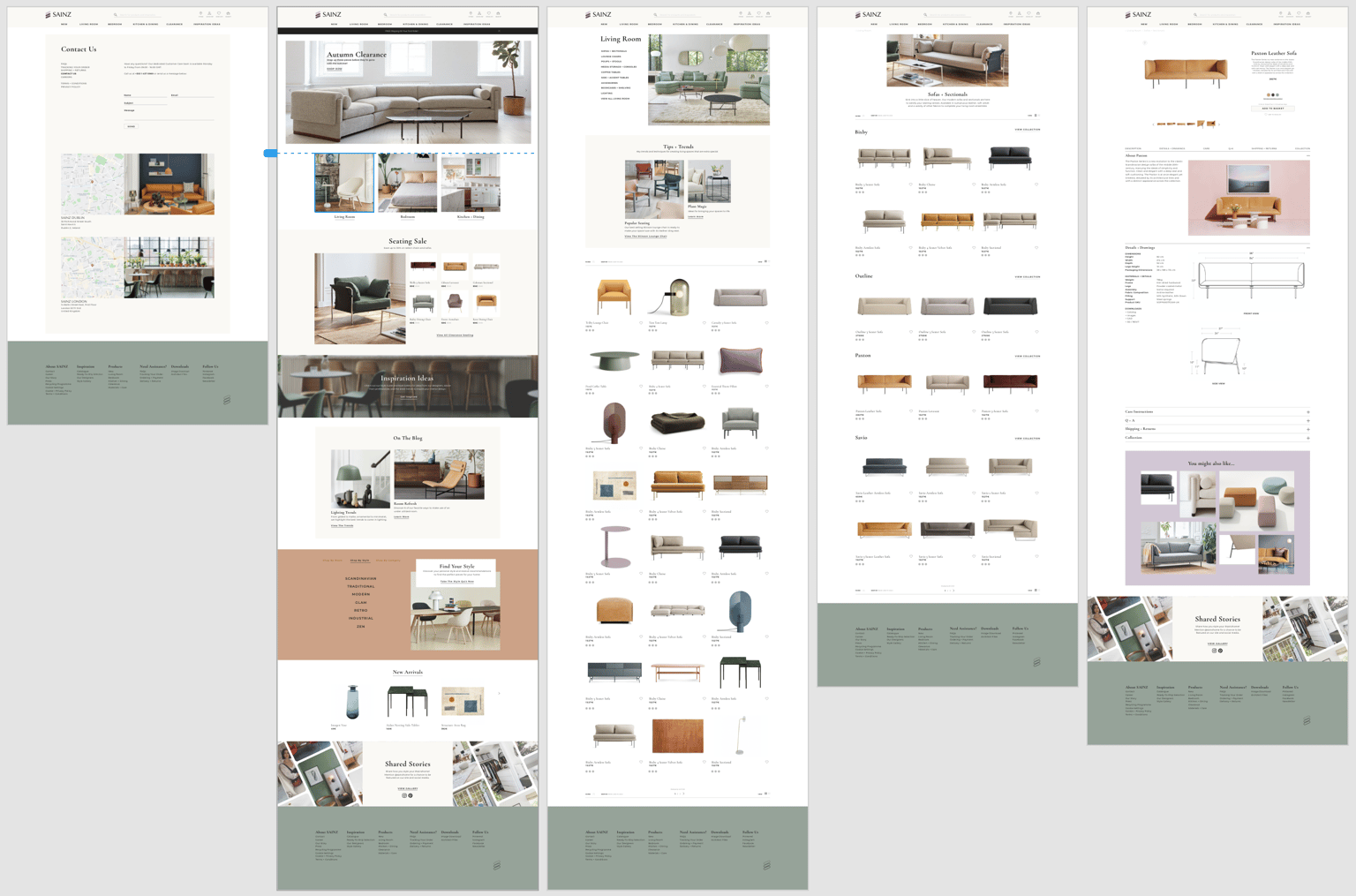Open Clearance menu on homepage navigation
This screenshot has width=1356, height=896.
444,24
